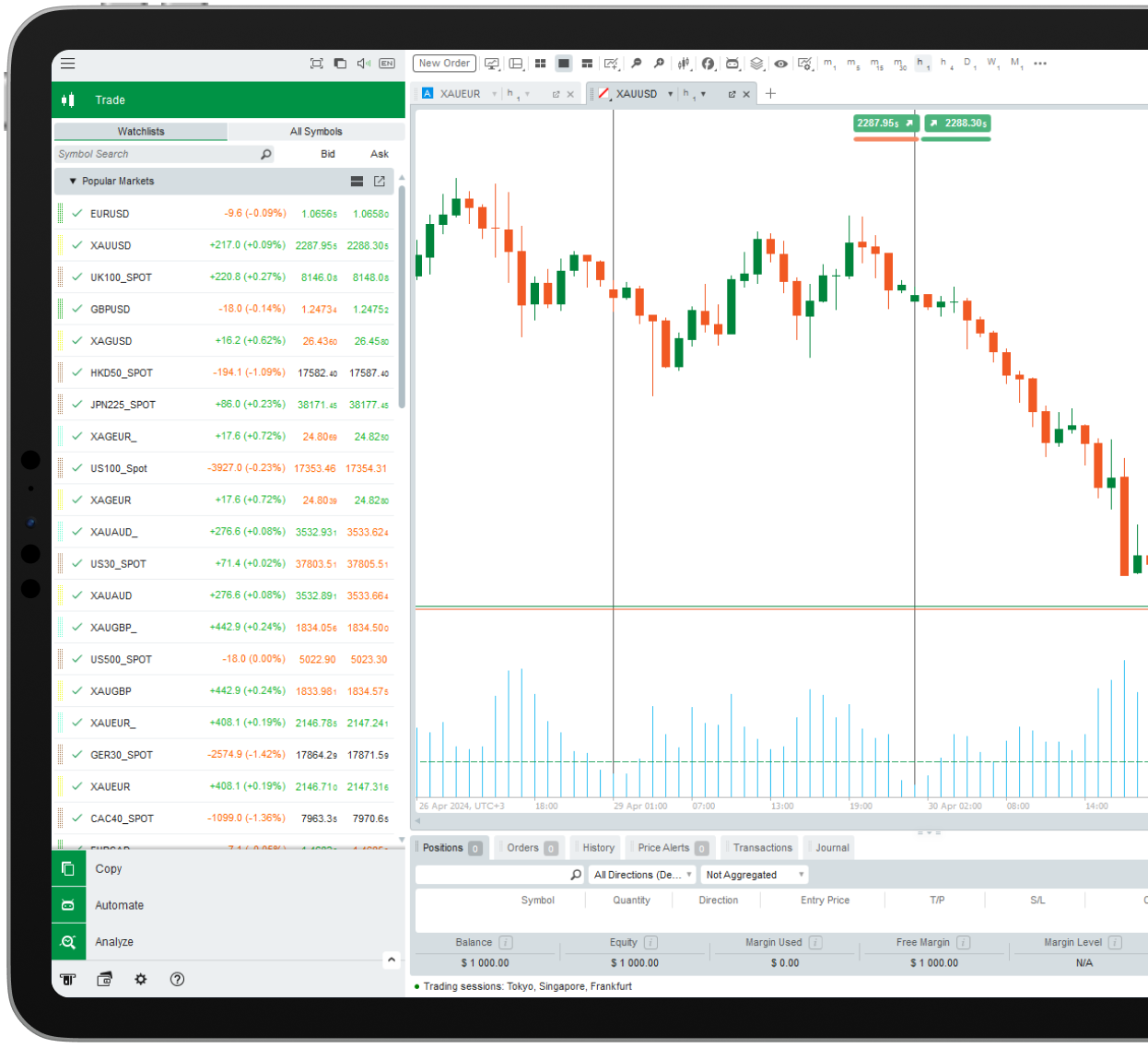Toggle the eye viewing options icon
Viewport: 1148px width, 1048px height.
point(780,64)
